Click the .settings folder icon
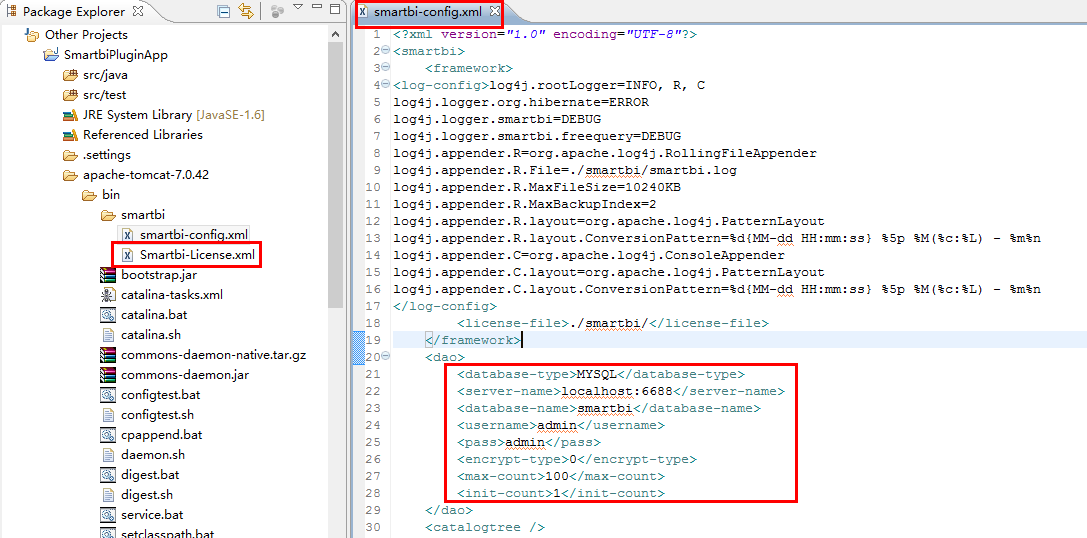1087x538 pixels. pos(70,155)
